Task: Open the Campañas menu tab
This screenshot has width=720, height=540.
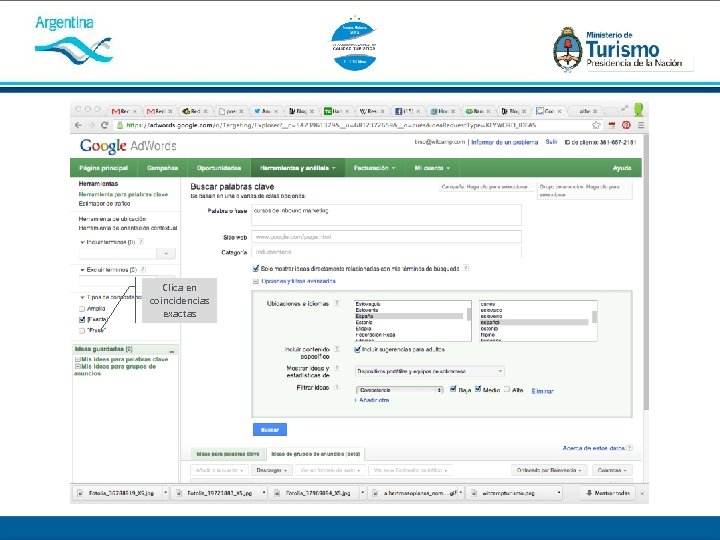Action: (162, 168)
